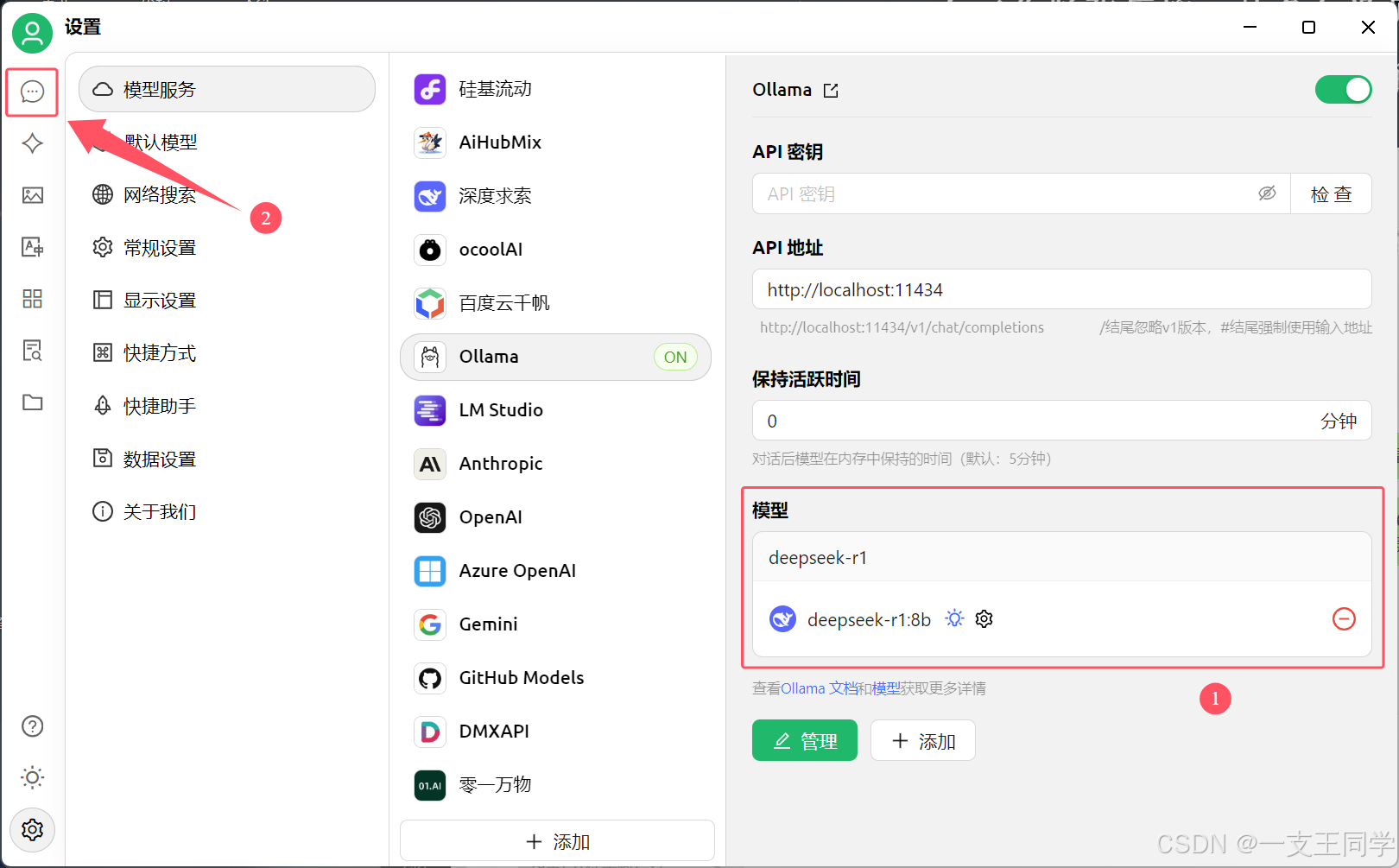Click the ON badge on Ollama row
This screenshot has width=1399, height=868.
tap(675, 357)
